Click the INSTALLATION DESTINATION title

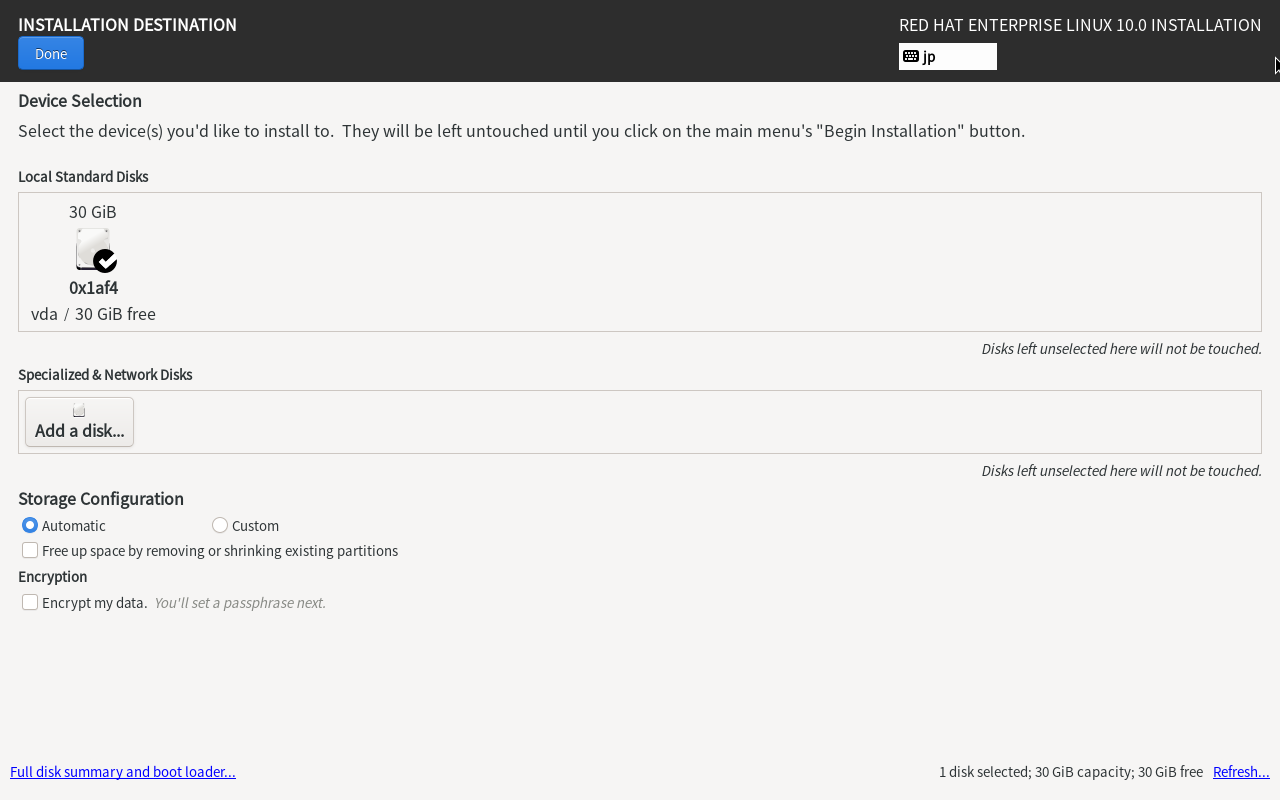[x=127, y=25]
